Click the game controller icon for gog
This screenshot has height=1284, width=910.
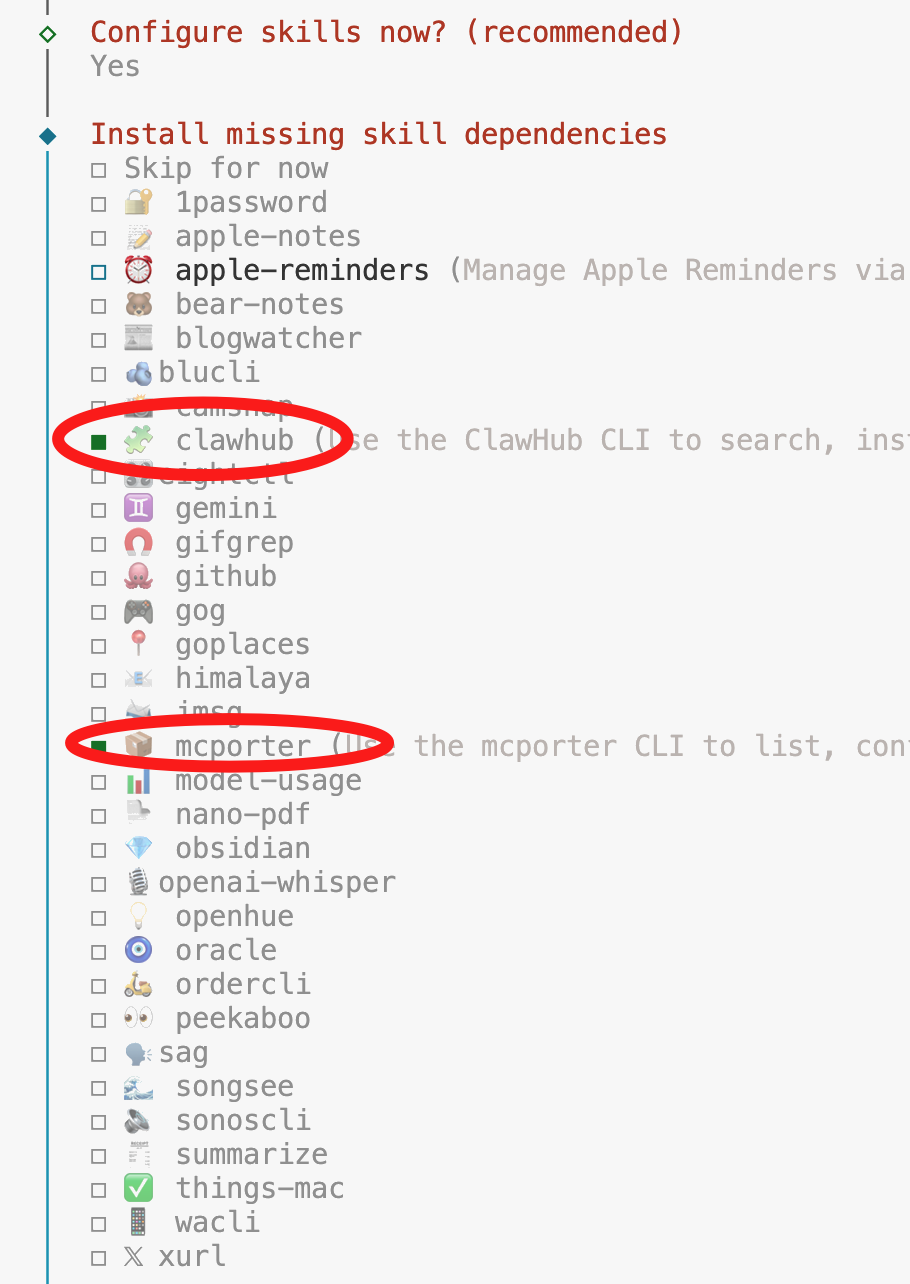138,611
